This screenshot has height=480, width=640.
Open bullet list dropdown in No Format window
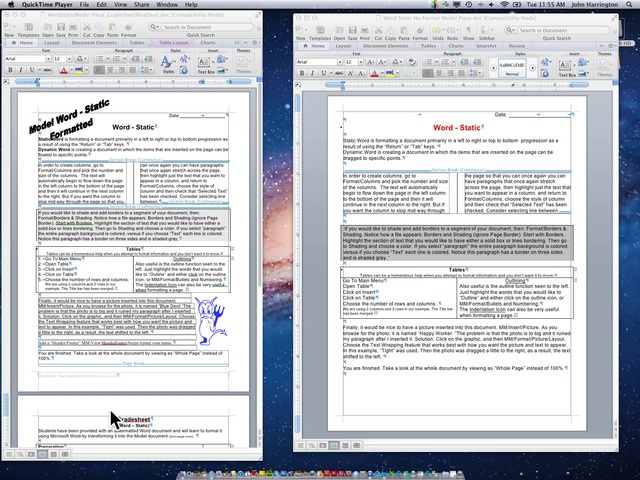437,62
